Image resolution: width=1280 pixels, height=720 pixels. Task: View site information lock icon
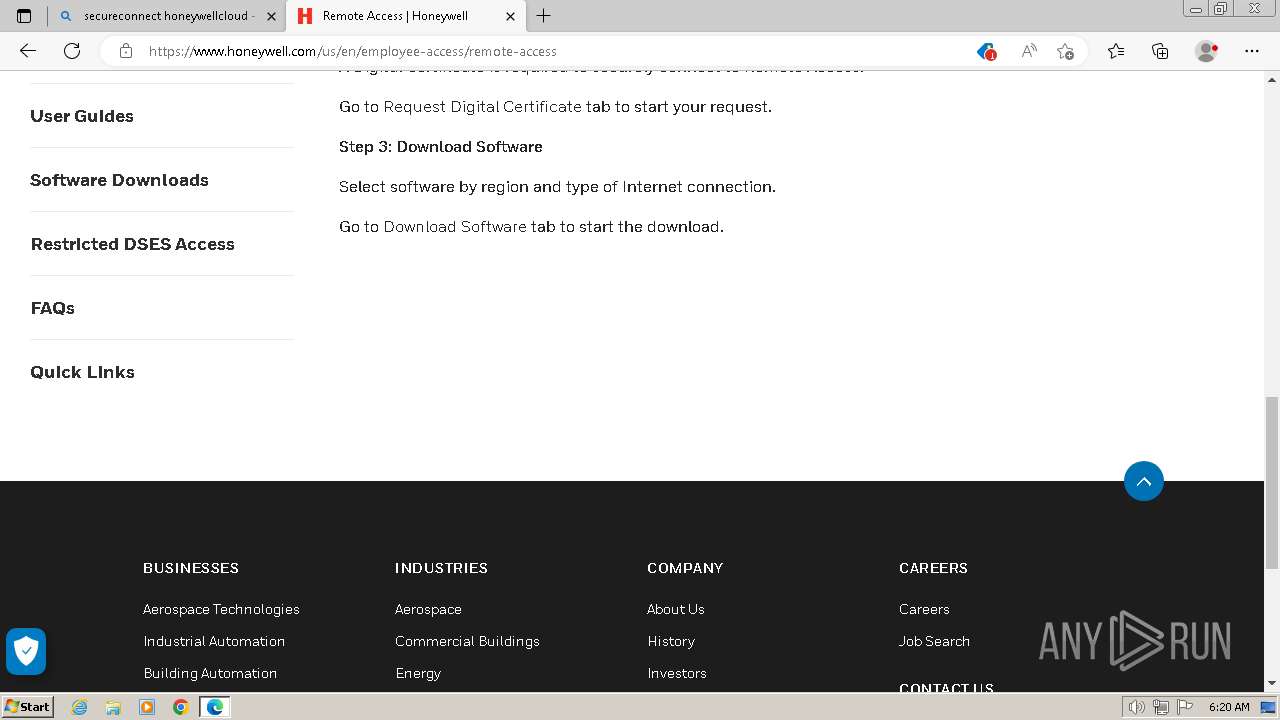pos(126,51)
